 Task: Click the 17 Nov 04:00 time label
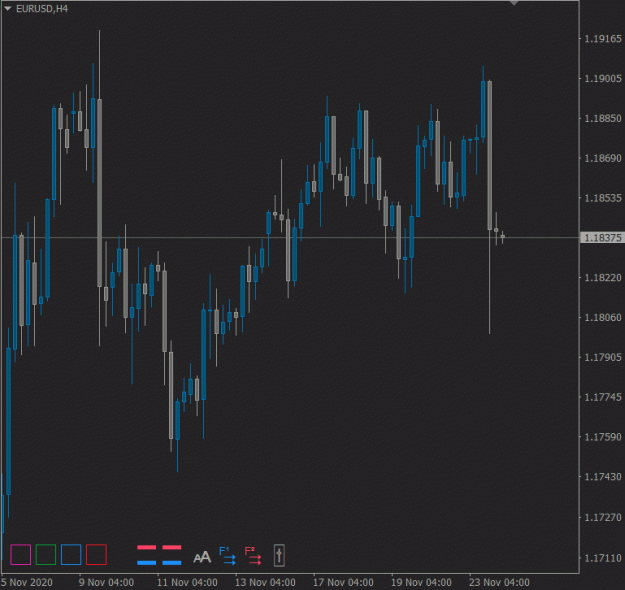click(x=343, y=582)
